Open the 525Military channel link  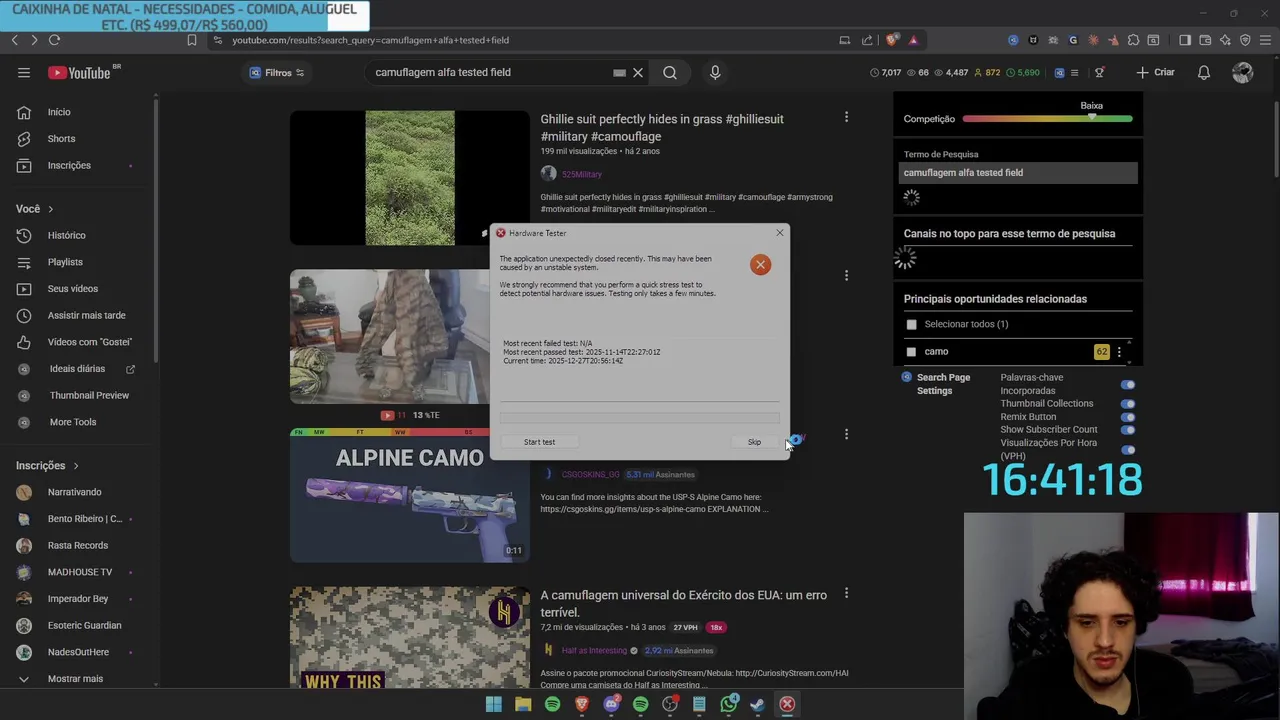582,174
